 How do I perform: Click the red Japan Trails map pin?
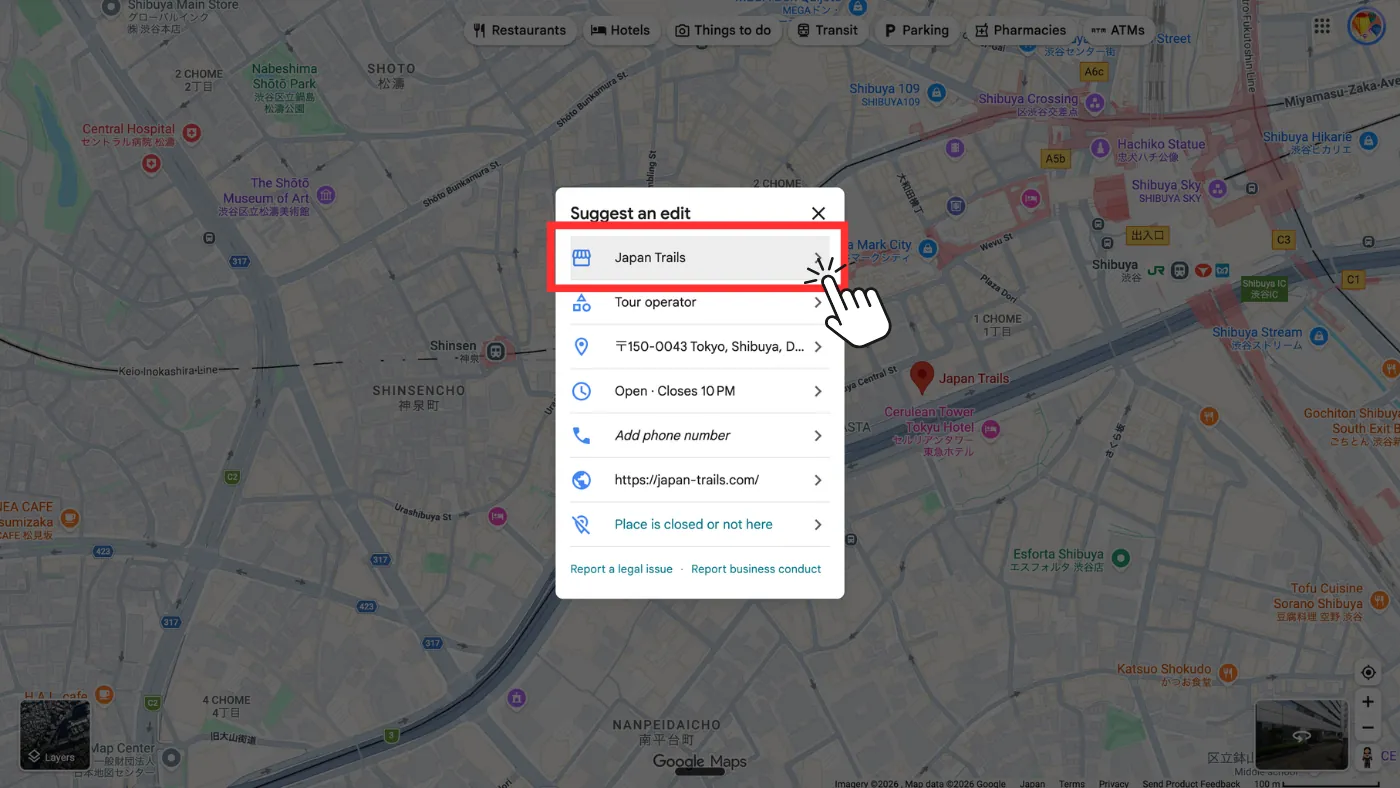click(922, 378)
